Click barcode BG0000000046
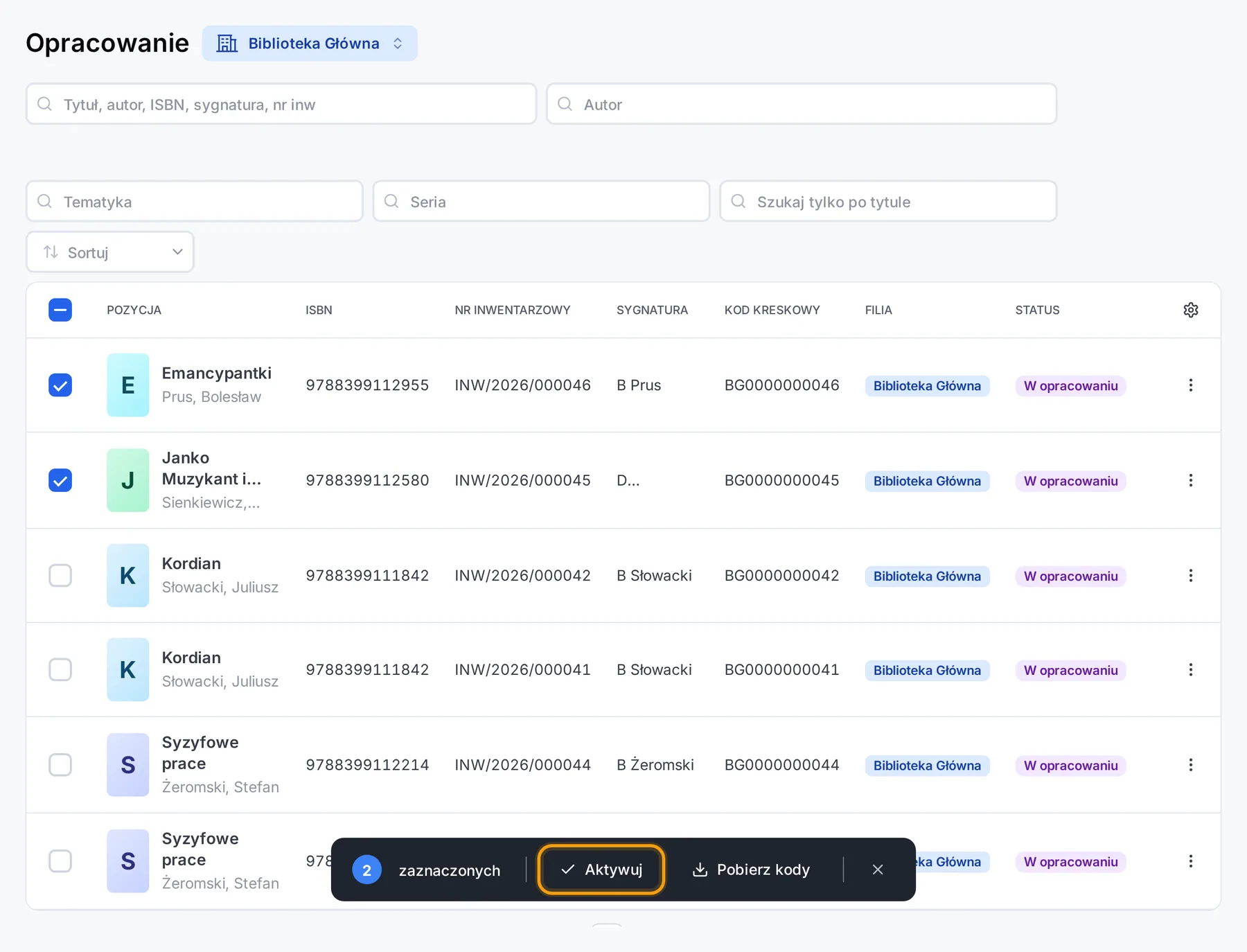Screen dimensions: 1247x952 click(782, 385)
